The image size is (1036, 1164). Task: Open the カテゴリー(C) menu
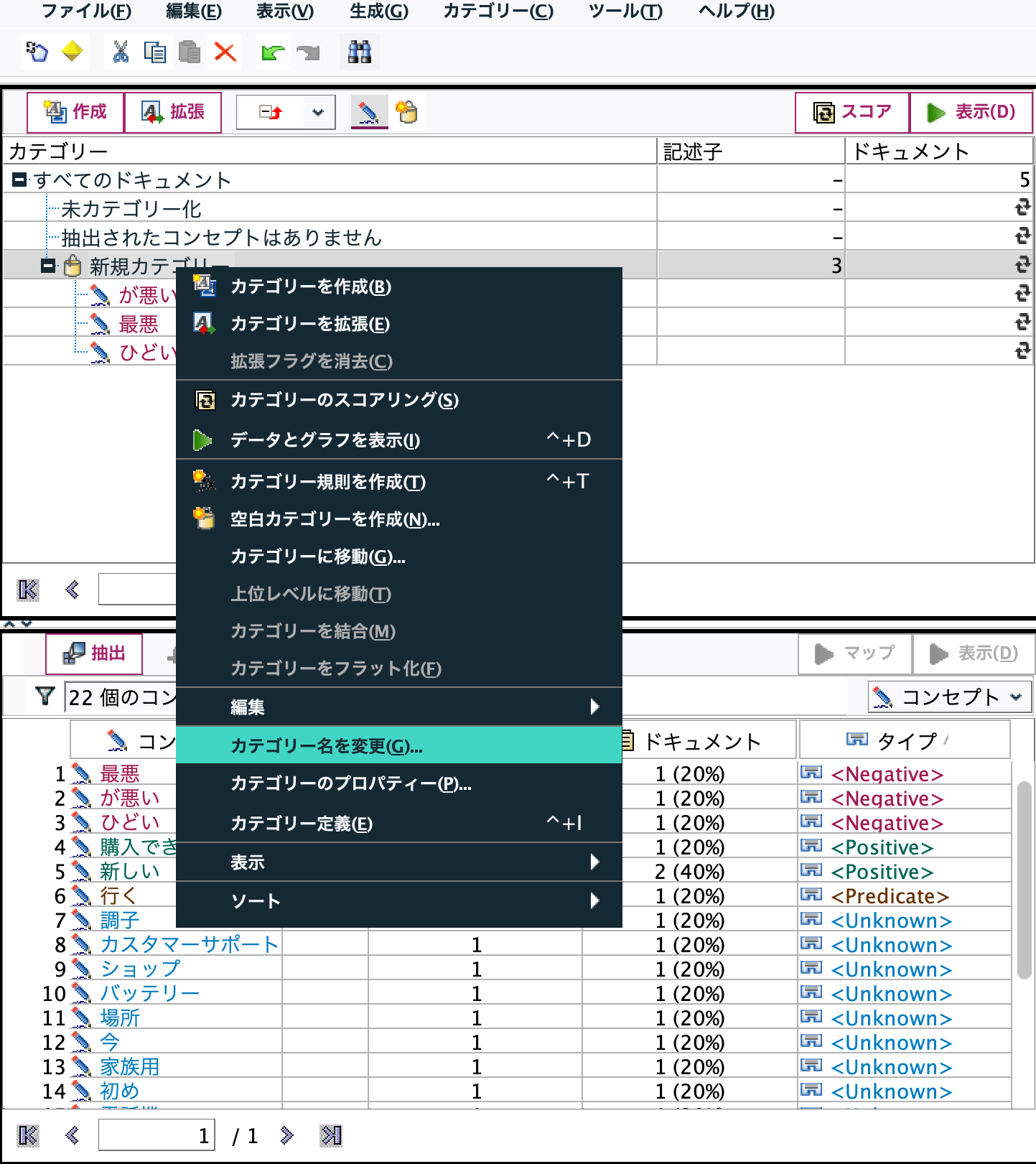point(498,11)
